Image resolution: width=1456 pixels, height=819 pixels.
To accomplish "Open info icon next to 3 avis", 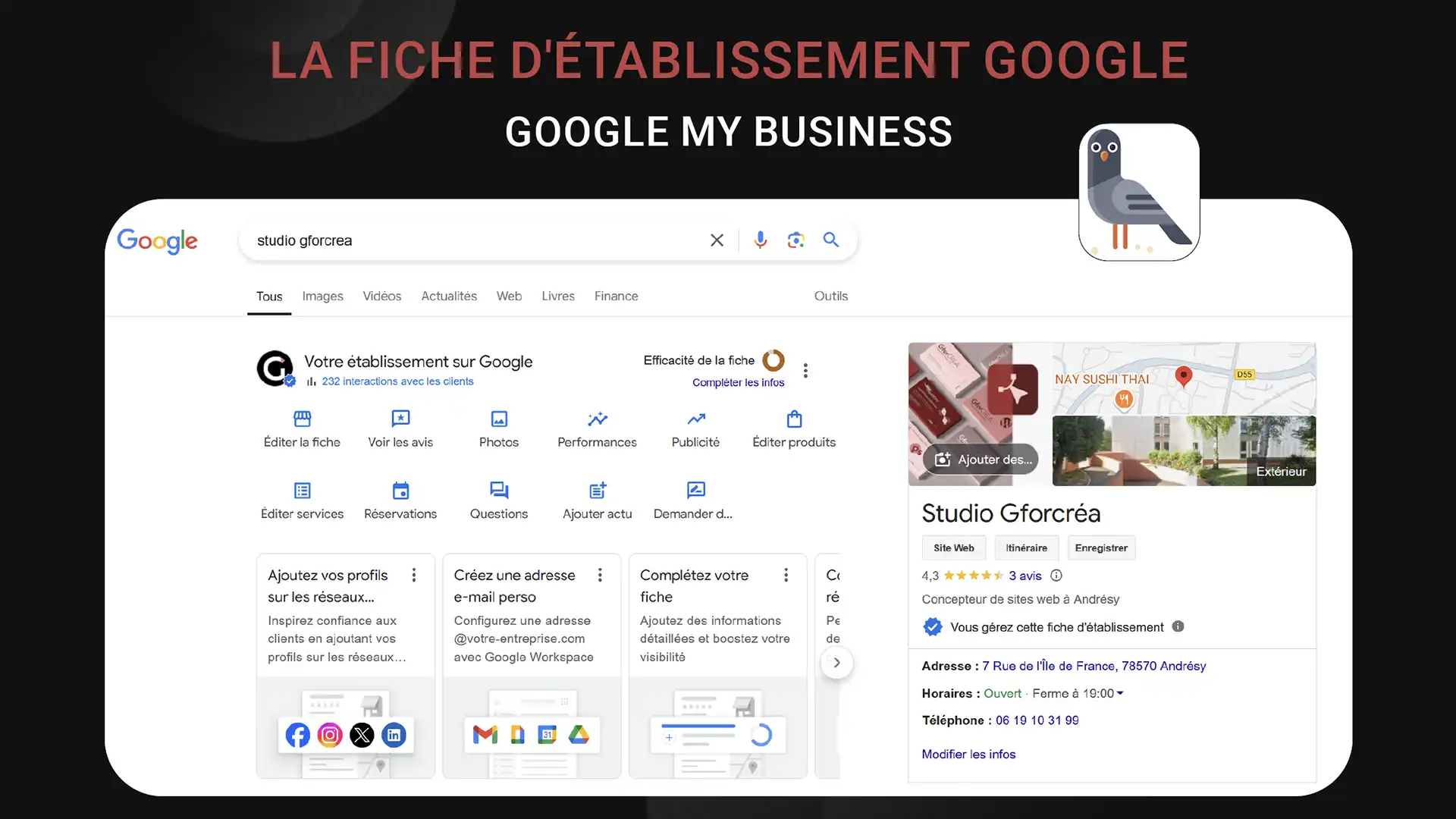I will pyautogui.click(x=1056, y=576).
